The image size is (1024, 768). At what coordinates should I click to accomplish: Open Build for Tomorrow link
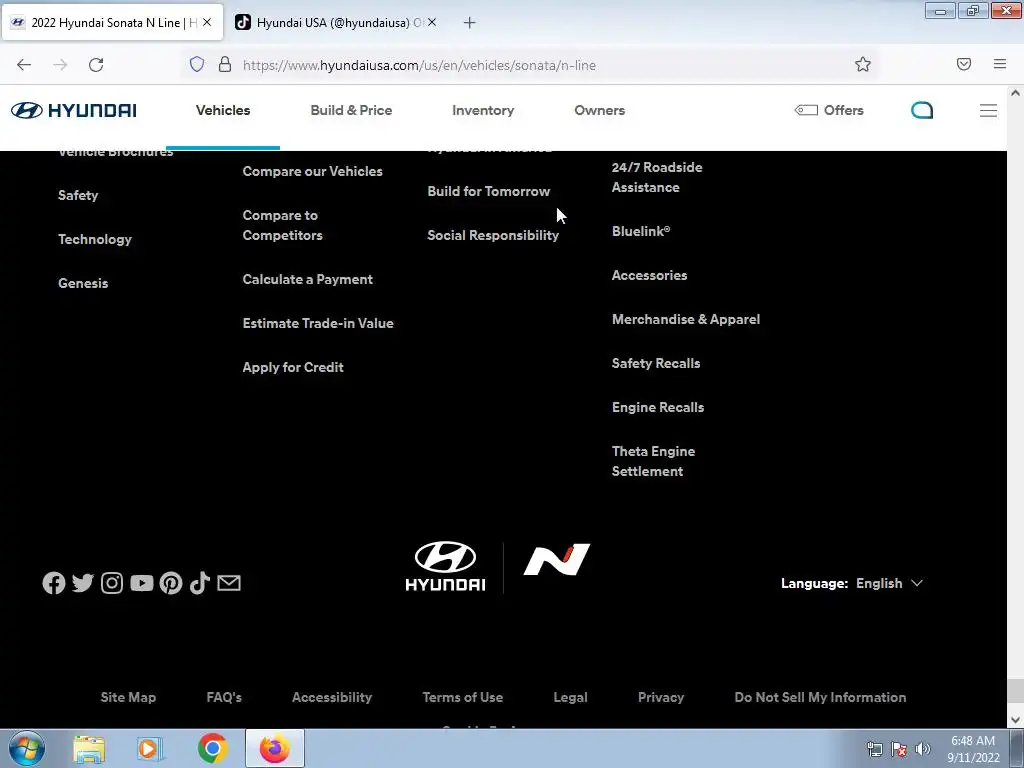click(x=488, y=191)
